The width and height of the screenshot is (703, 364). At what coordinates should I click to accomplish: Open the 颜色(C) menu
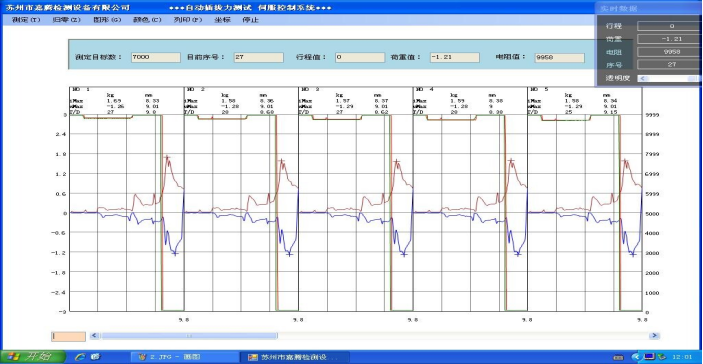point(148,20)
